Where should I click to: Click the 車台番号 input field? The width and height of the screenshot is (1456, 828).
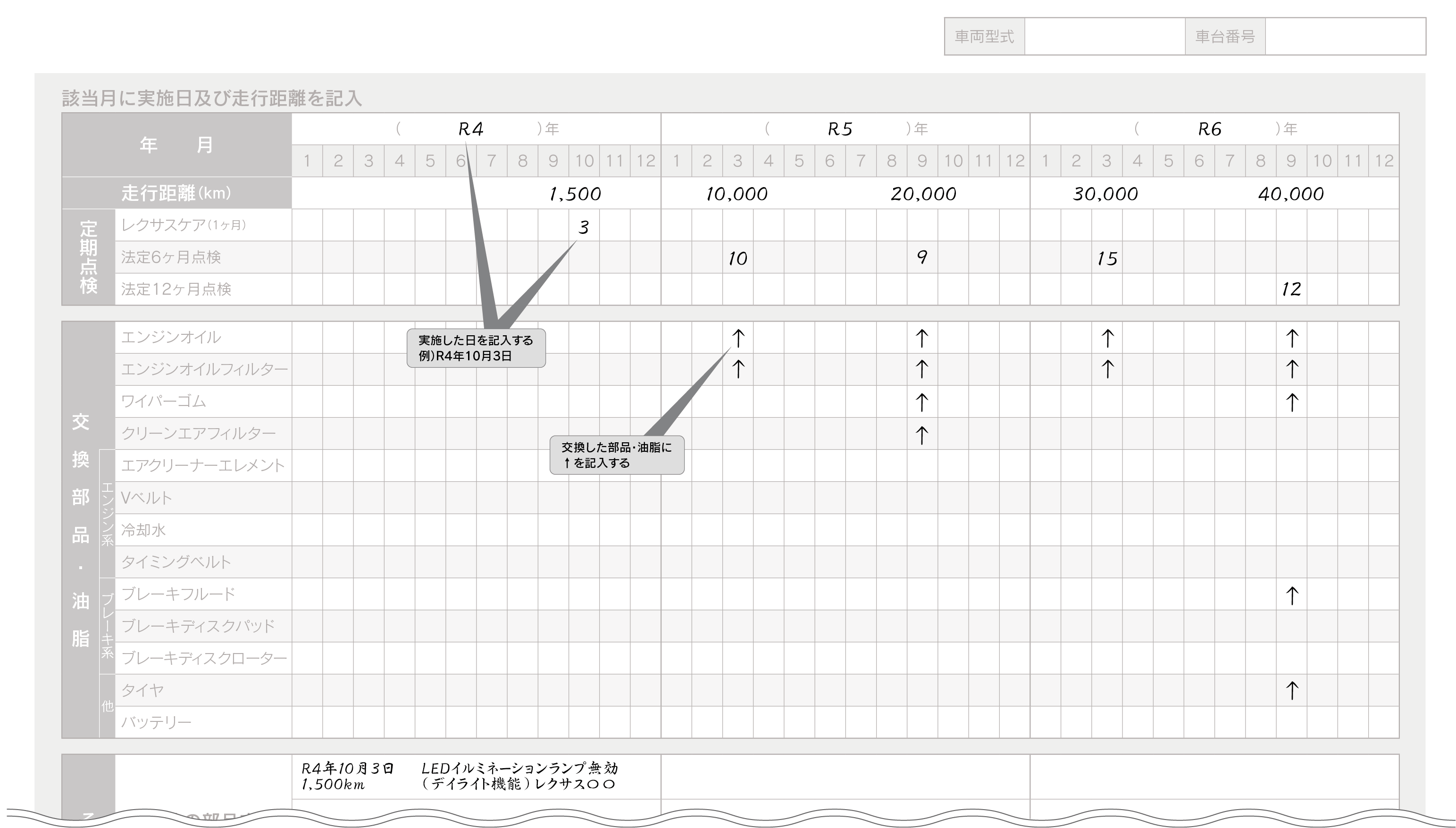click(x=1345, y=36)
